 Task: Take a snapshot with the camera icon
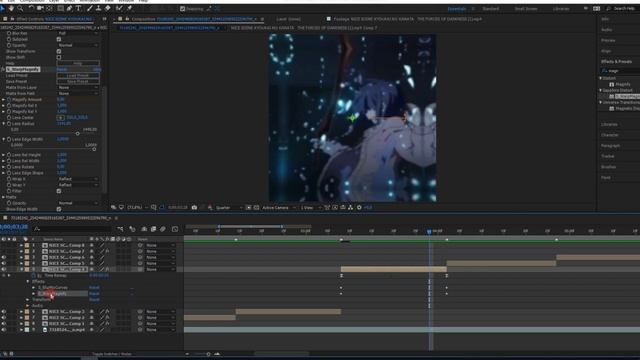[x=194, y=207]
